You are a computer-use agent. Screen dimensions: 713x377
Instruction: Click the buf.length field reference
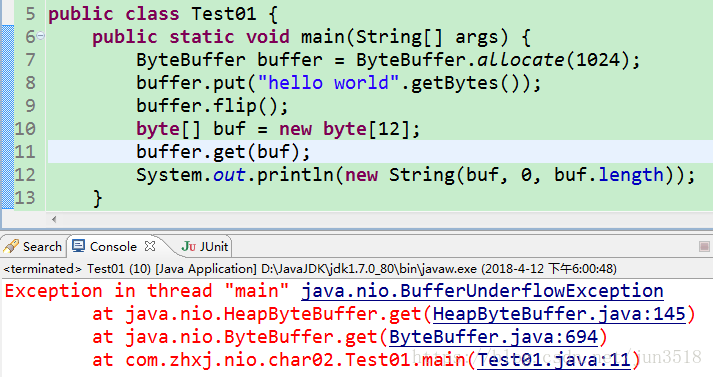click(609, 175)
